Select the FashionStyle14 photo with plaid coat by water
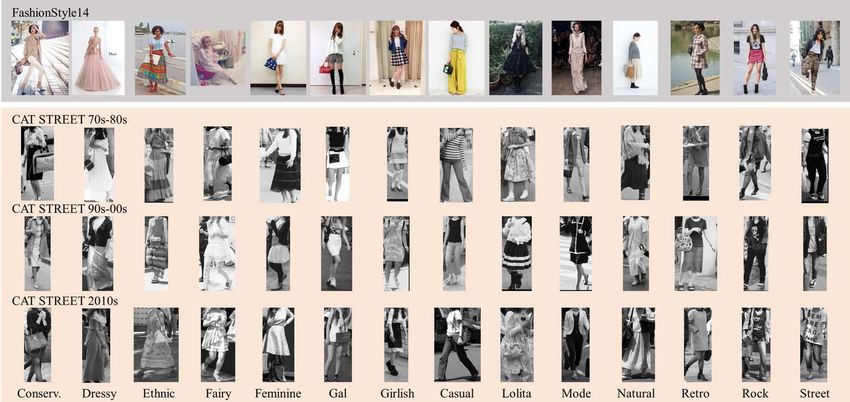This screenshot has height=402, width=850. click(697, 57)
